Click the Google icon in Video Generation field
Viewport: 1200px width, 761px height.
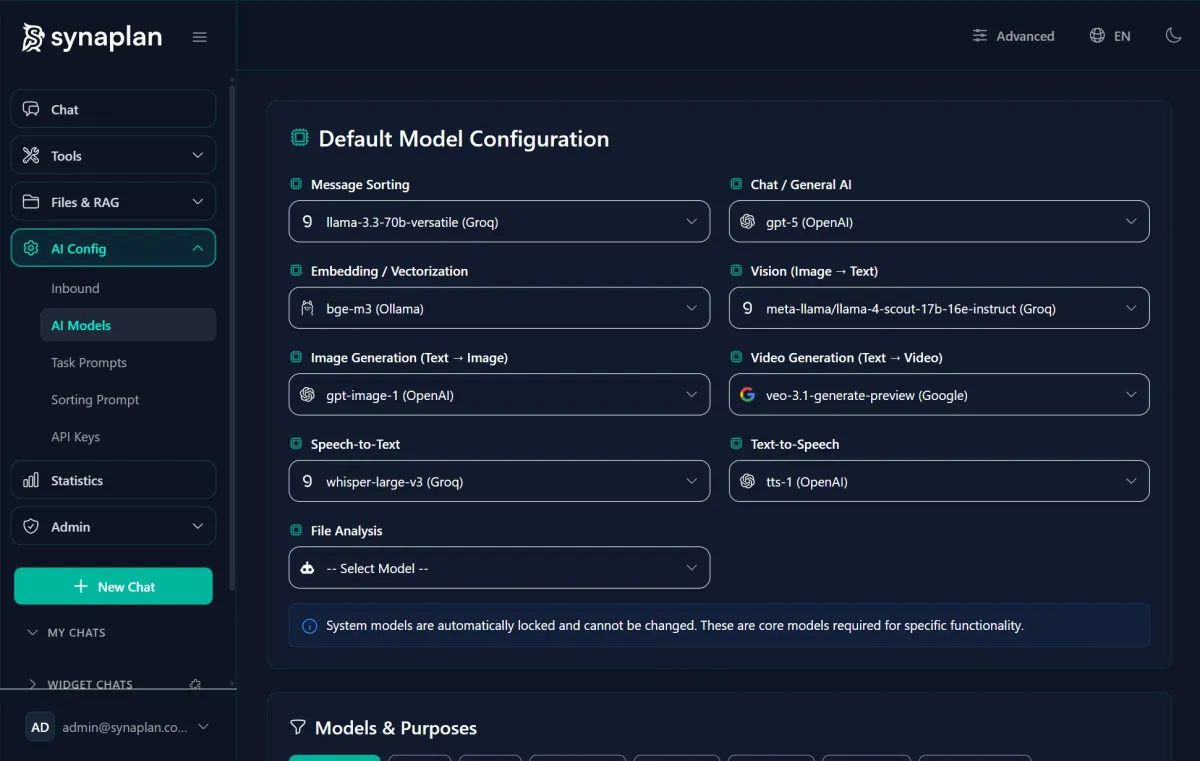pos(747,394)
